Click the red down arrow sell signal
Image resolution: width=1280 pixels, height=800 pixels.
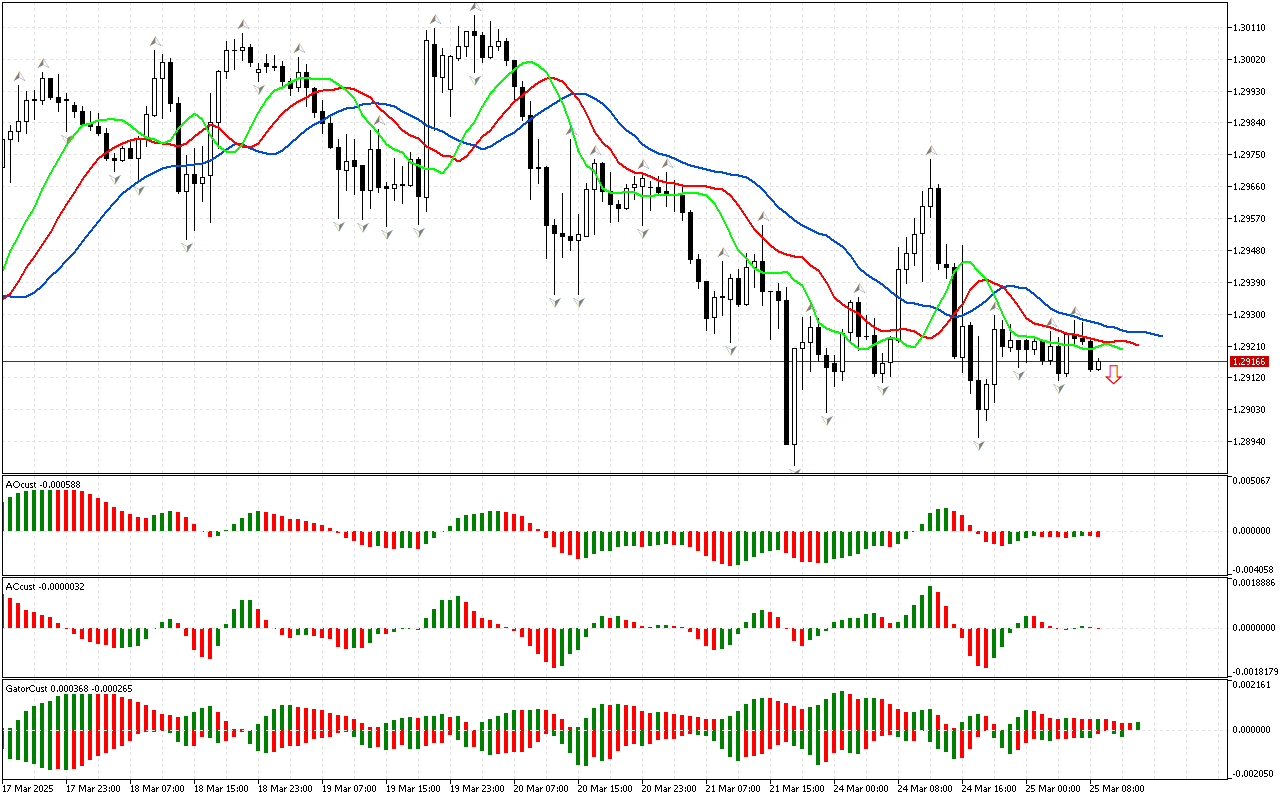pyautogui.click(x=1113, y=375)
